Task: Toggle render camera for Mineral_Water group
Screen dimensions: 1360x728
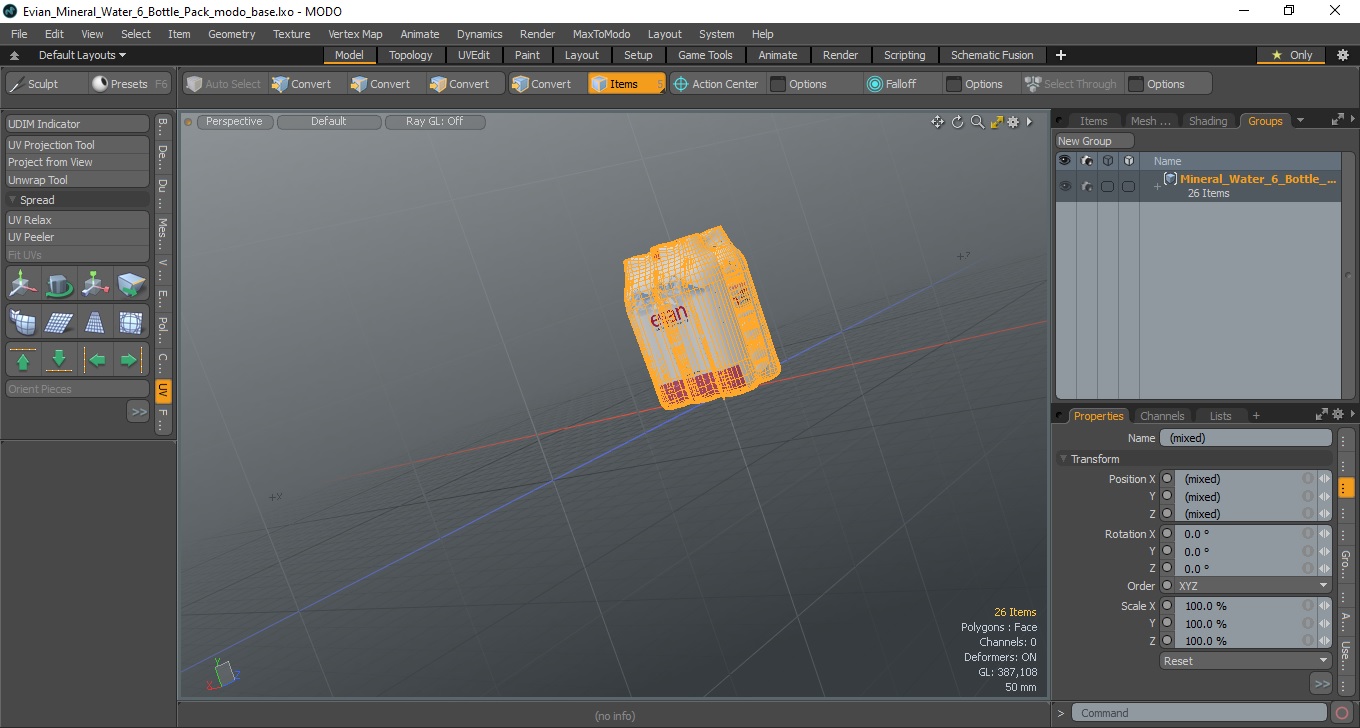Action: pyautogui.click(x=1087, y=186)
